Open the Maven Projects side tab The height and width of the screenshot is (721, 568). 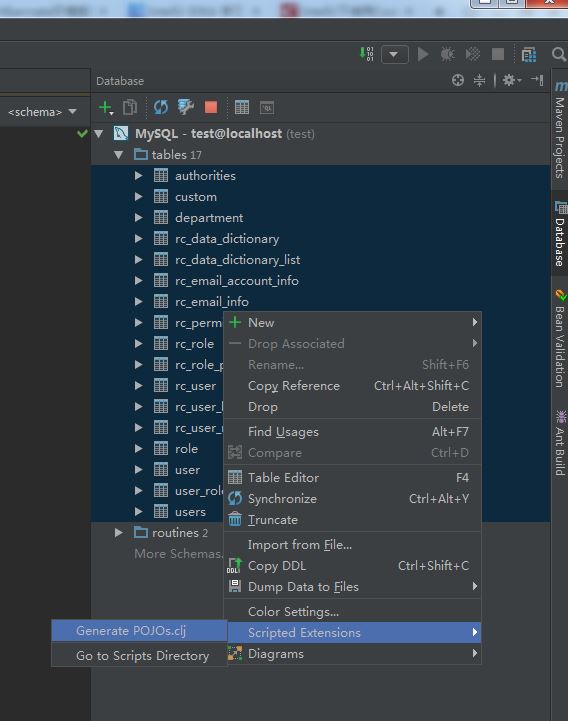pos(560,131)
